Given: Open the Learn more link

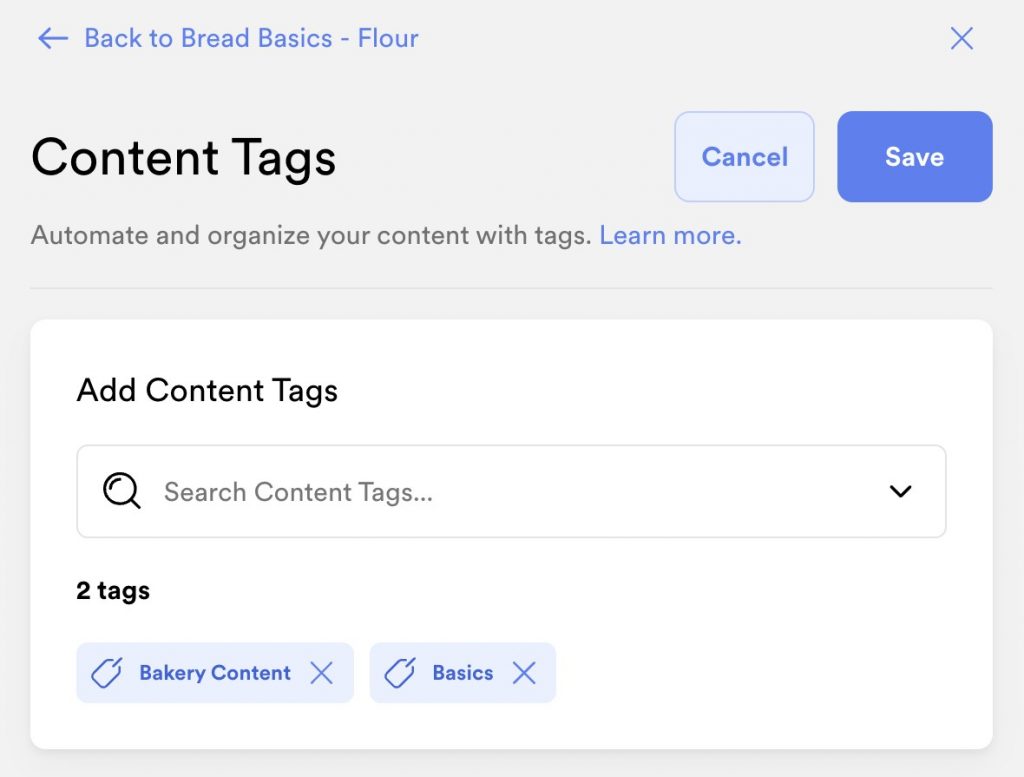Looking at the screenshot, I should pos(670,236).
